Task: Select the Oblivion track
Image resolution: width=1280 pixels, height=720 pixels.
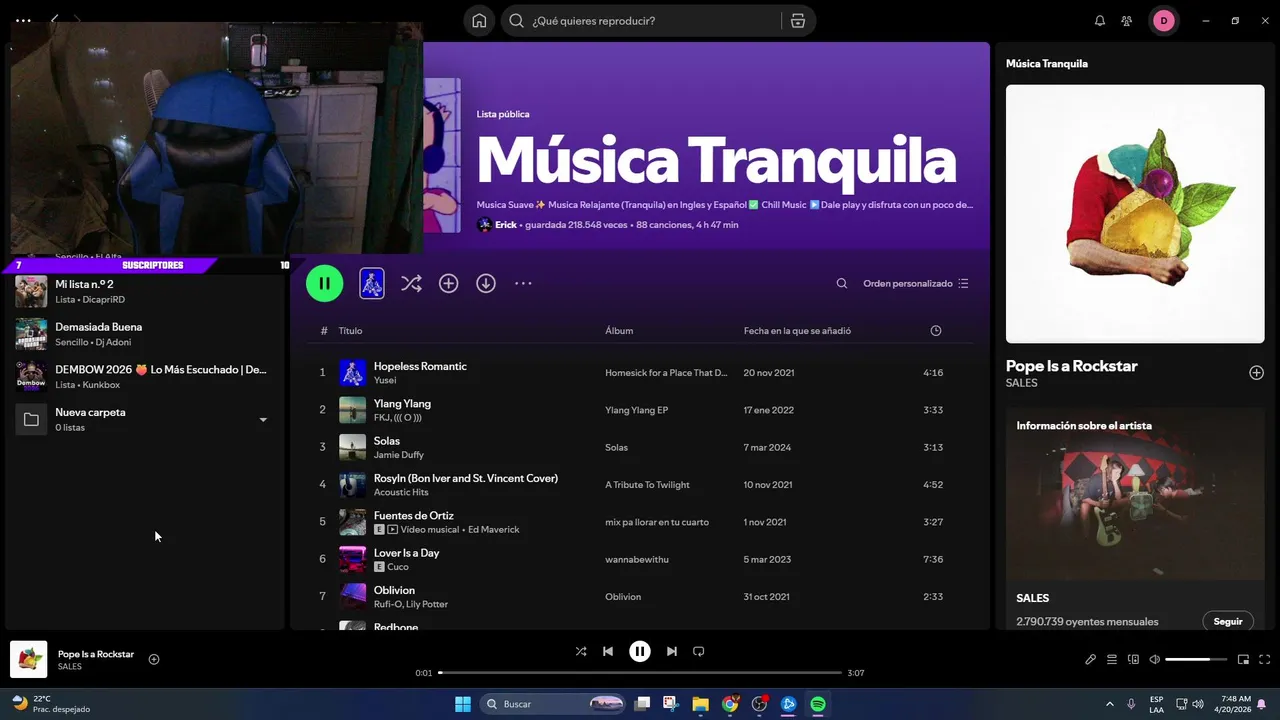Action: 640,596
